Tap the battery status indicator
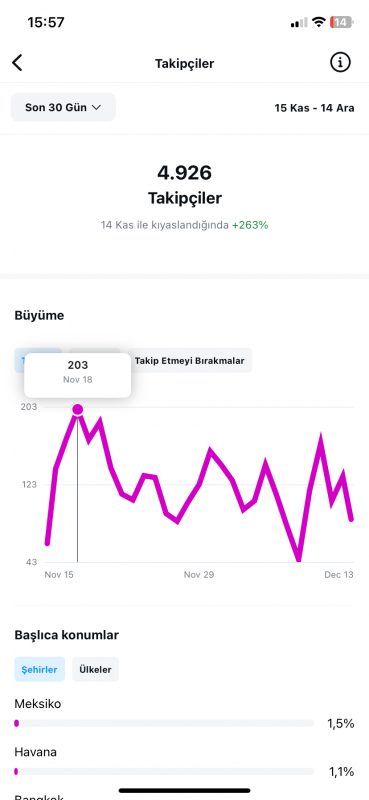This screenshot has height=800, width=369. 341,22
